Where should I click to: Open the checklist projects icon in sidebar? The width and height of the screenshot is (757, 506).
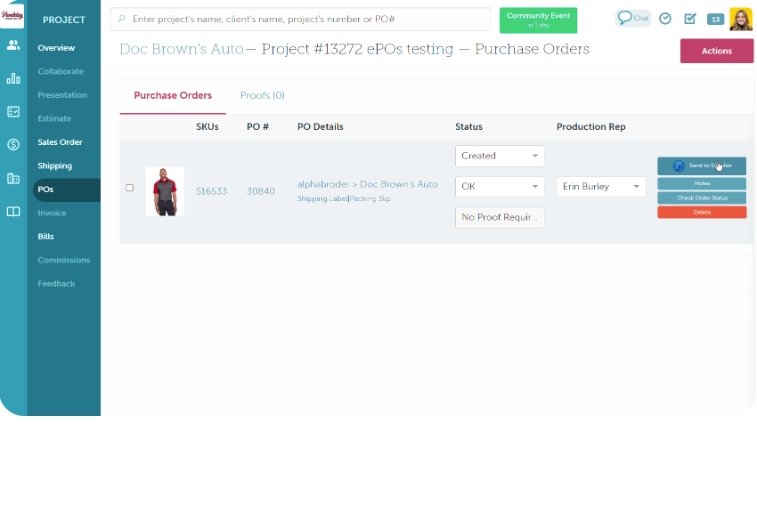coord(14,112)
